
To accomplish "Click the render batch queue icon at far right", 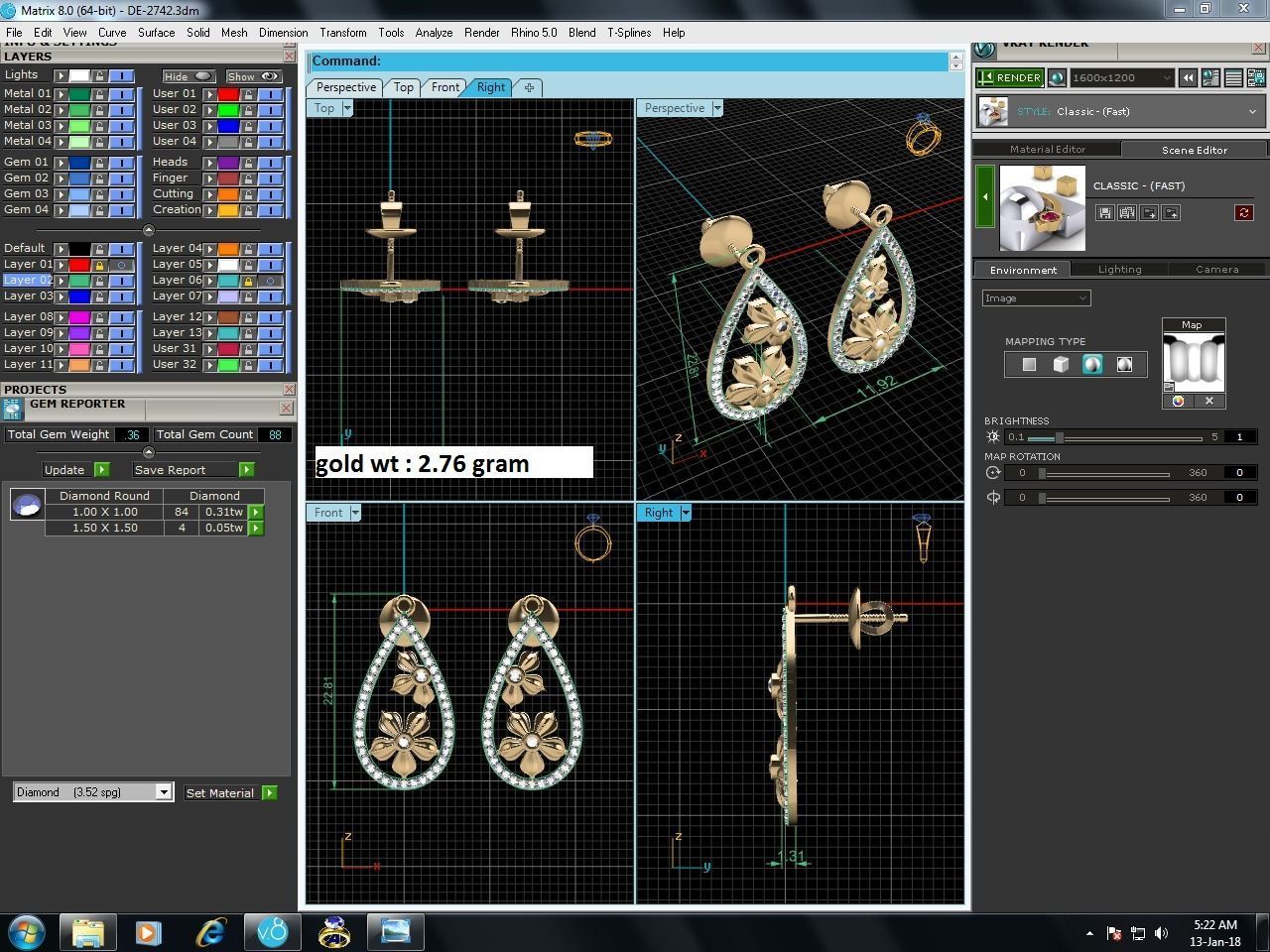I will tap(1256, 77).
